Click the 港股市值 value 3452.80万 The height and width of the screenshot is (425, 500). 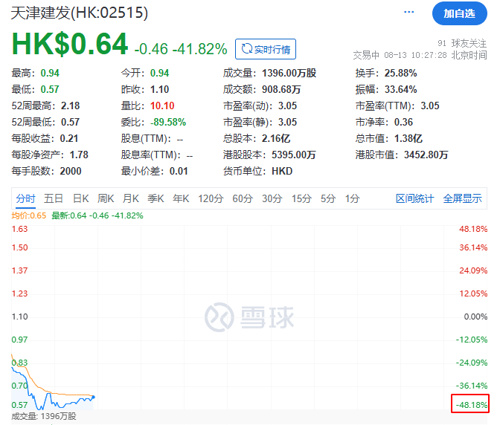[426, 155]
